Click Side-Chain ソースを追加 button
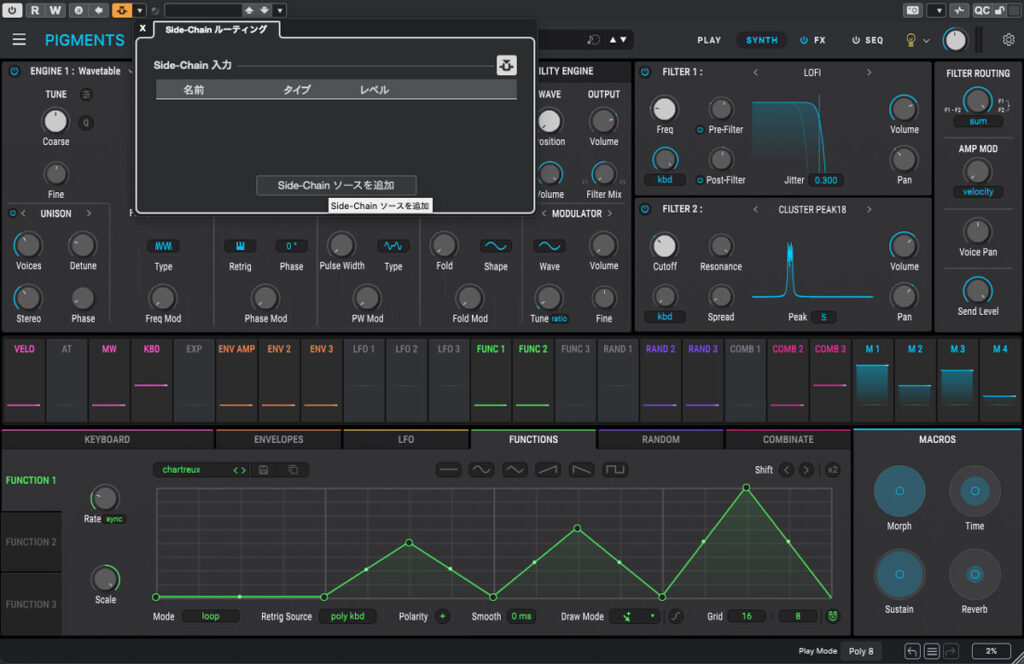Screen dimensions: 1024x664 (336, 185)
